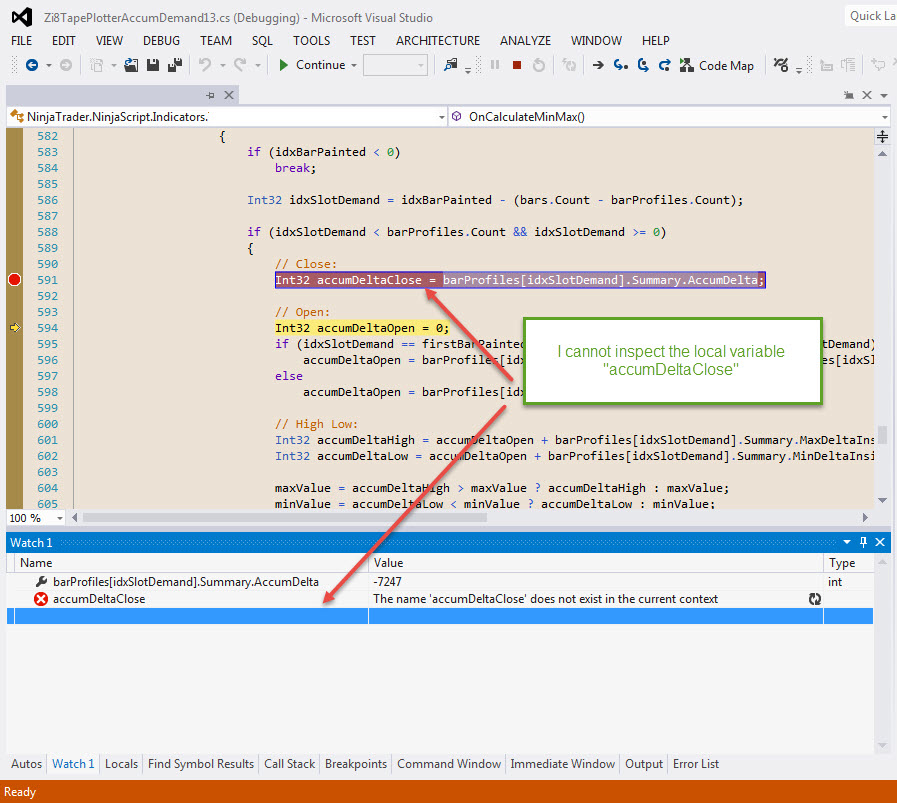The width and height of the screenshot is (897, 803).
Task: Open Code Map
Action: click(717, 65)
